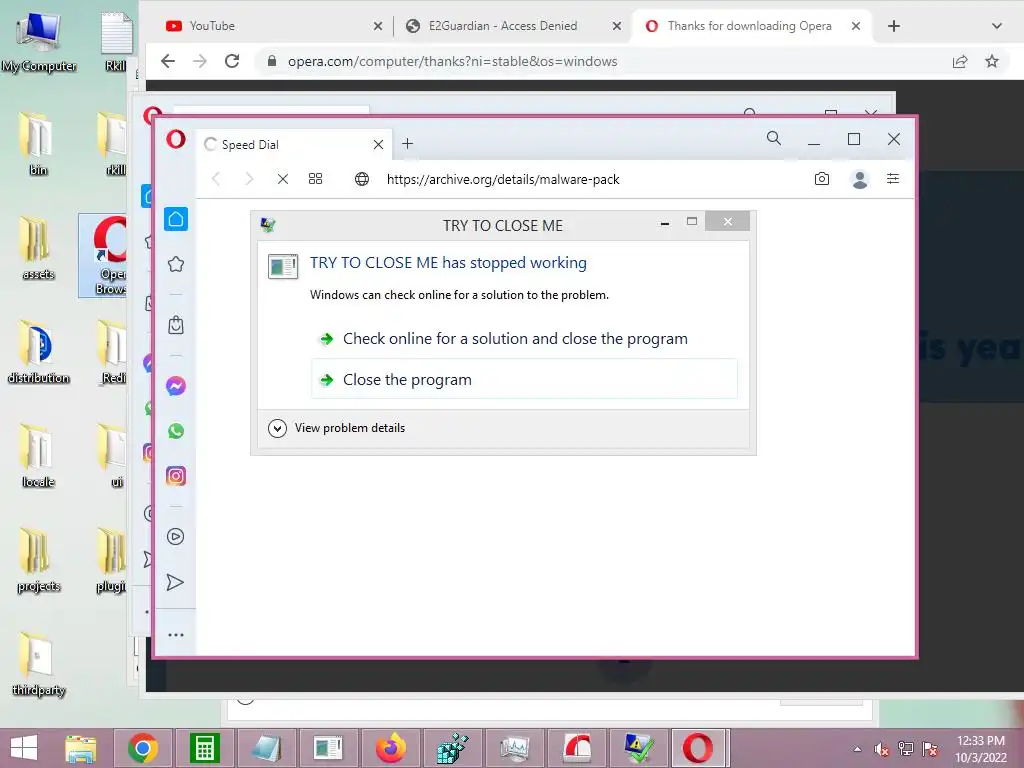Open File Explorer from taskbar

pyautogui.click(x=80, y=748)
